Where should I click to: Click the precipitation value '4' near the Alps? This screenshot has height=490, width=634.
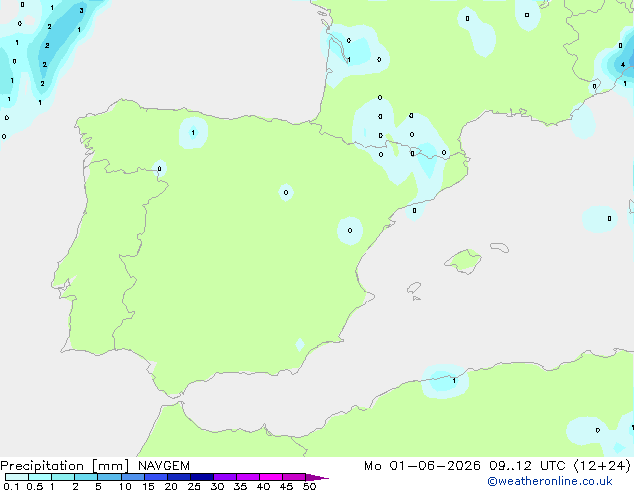623,64
